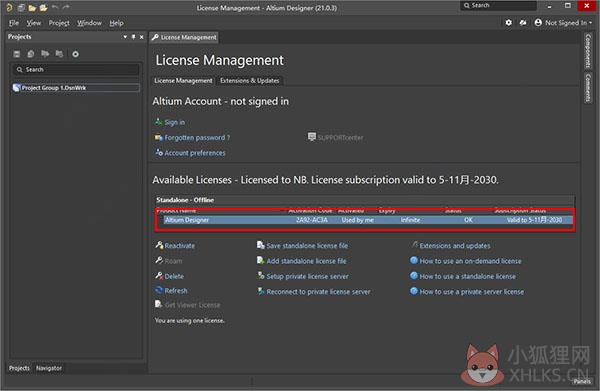Expand the Not Signed In account dropdown

[563, 23]
